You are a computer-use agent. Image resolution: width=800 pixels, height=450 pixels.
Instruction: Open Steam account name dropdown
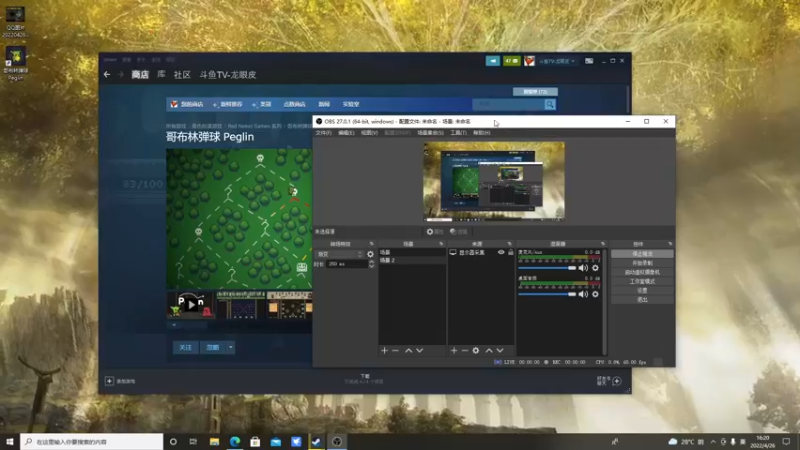coord(557,61)
